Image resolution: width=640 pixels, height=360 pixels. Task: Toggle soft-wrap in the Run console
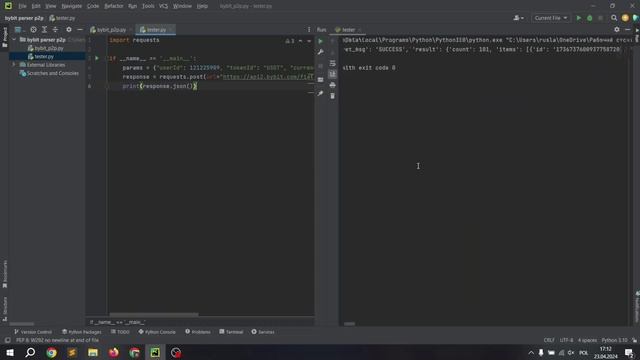tap(332, 63)
